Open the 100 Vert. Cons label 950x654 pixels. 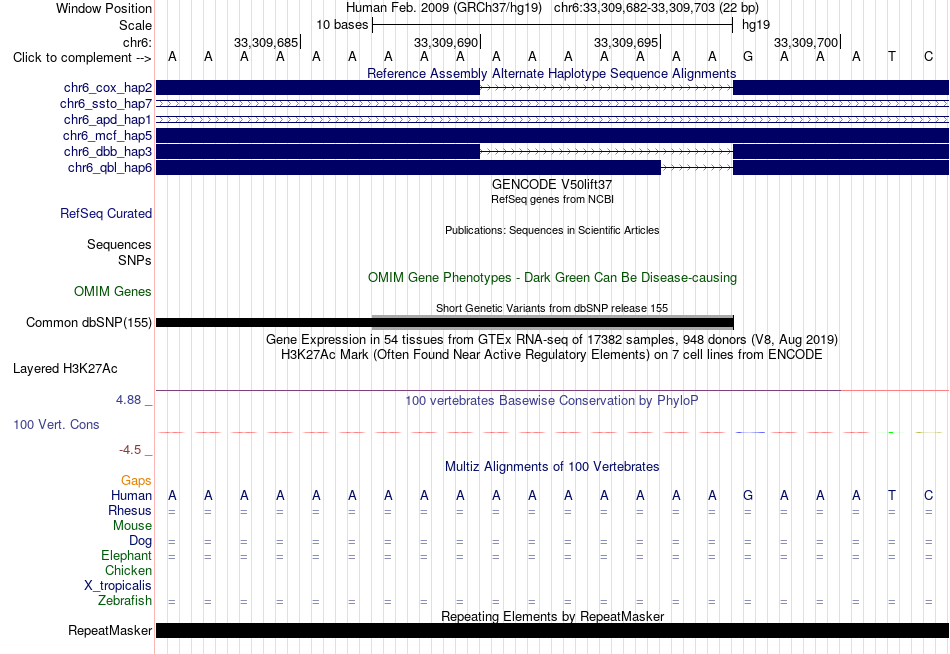pyautogui.click(x=56, y=424)
